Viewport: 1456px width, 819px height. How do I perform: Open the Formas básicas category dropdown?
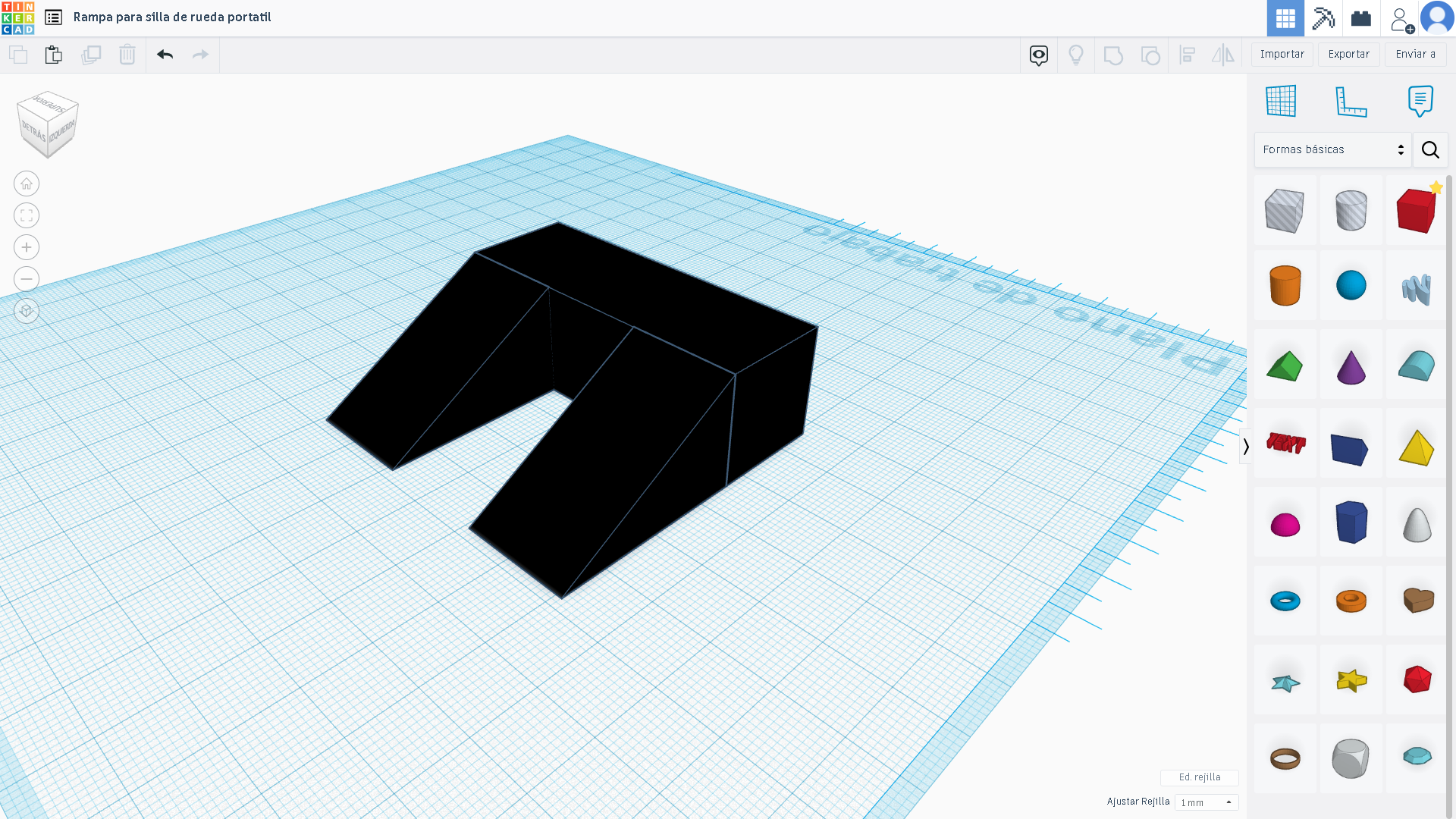click(x=1332, y=149)
